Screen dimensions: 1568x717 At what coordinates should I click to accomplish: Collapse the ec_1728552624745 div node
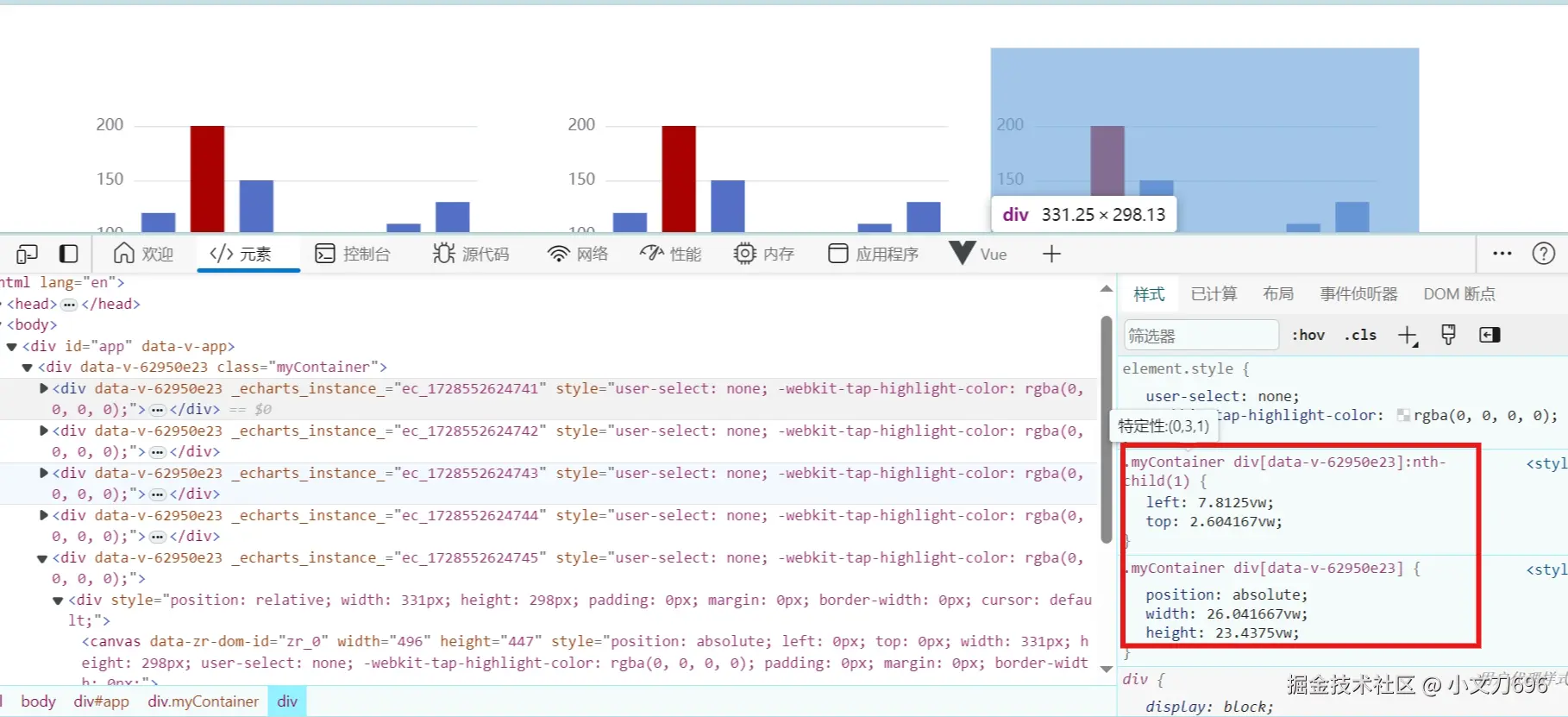[42, 558]
